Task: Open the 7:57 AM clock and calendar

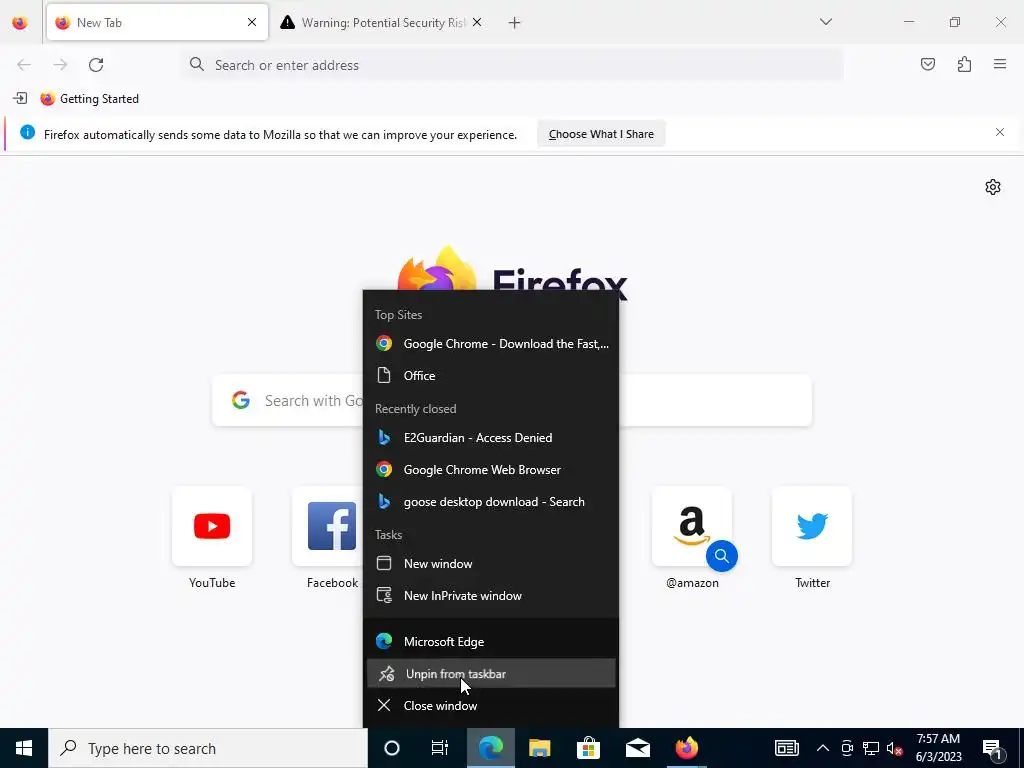Action: [938, 748]
